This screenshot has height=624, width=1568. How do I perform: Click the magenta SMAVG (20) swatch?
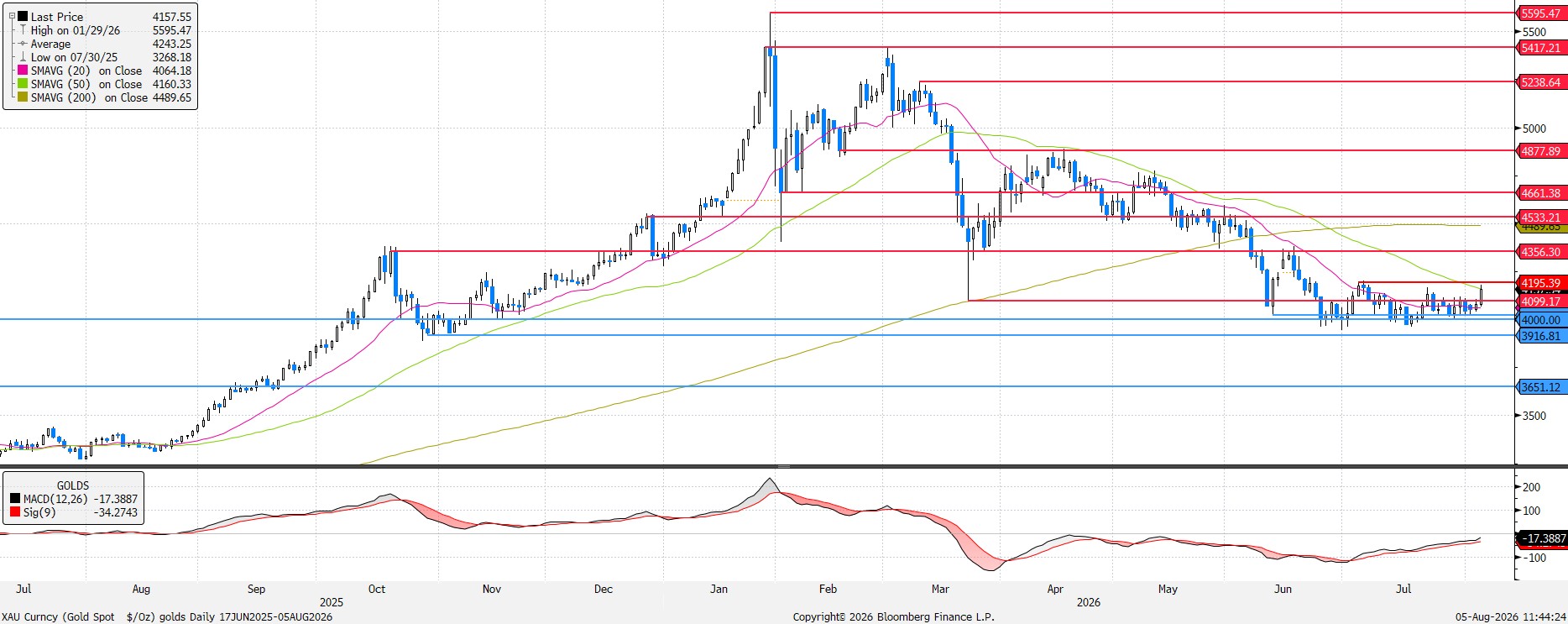(23, 71)
